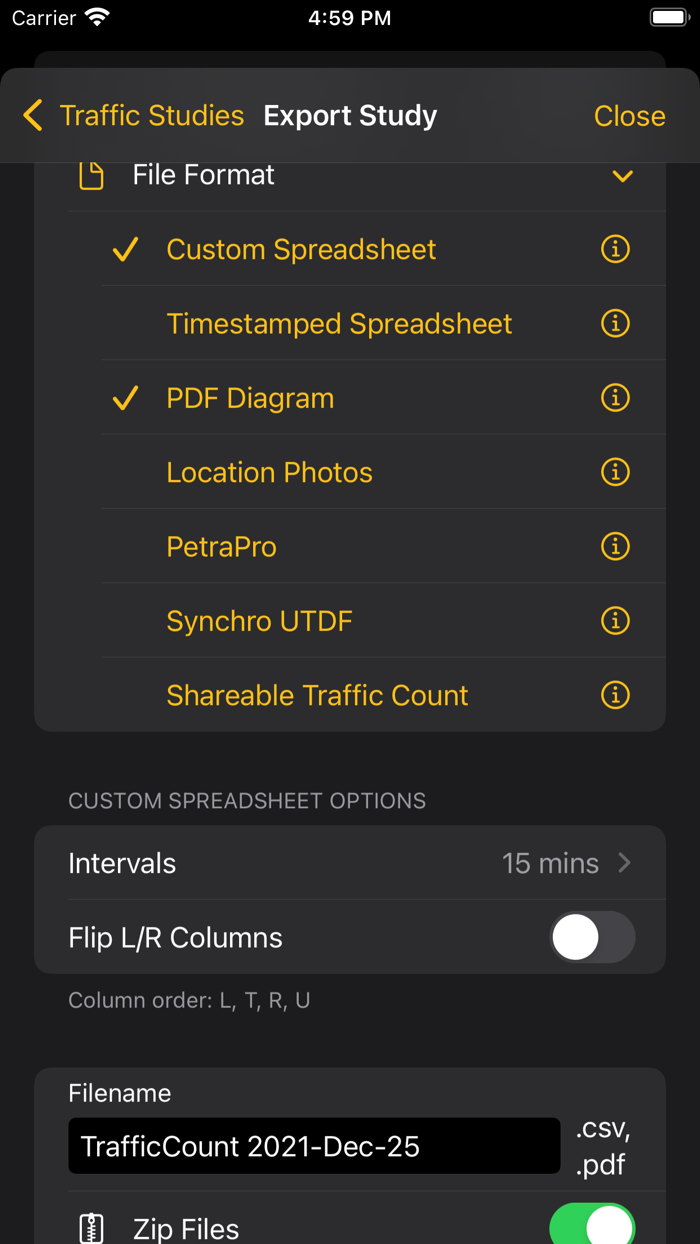This screenshot has width=700, height=1244.
Task: Collapse the File Format section
Action: pyautogui.click(x=622, y=175)
